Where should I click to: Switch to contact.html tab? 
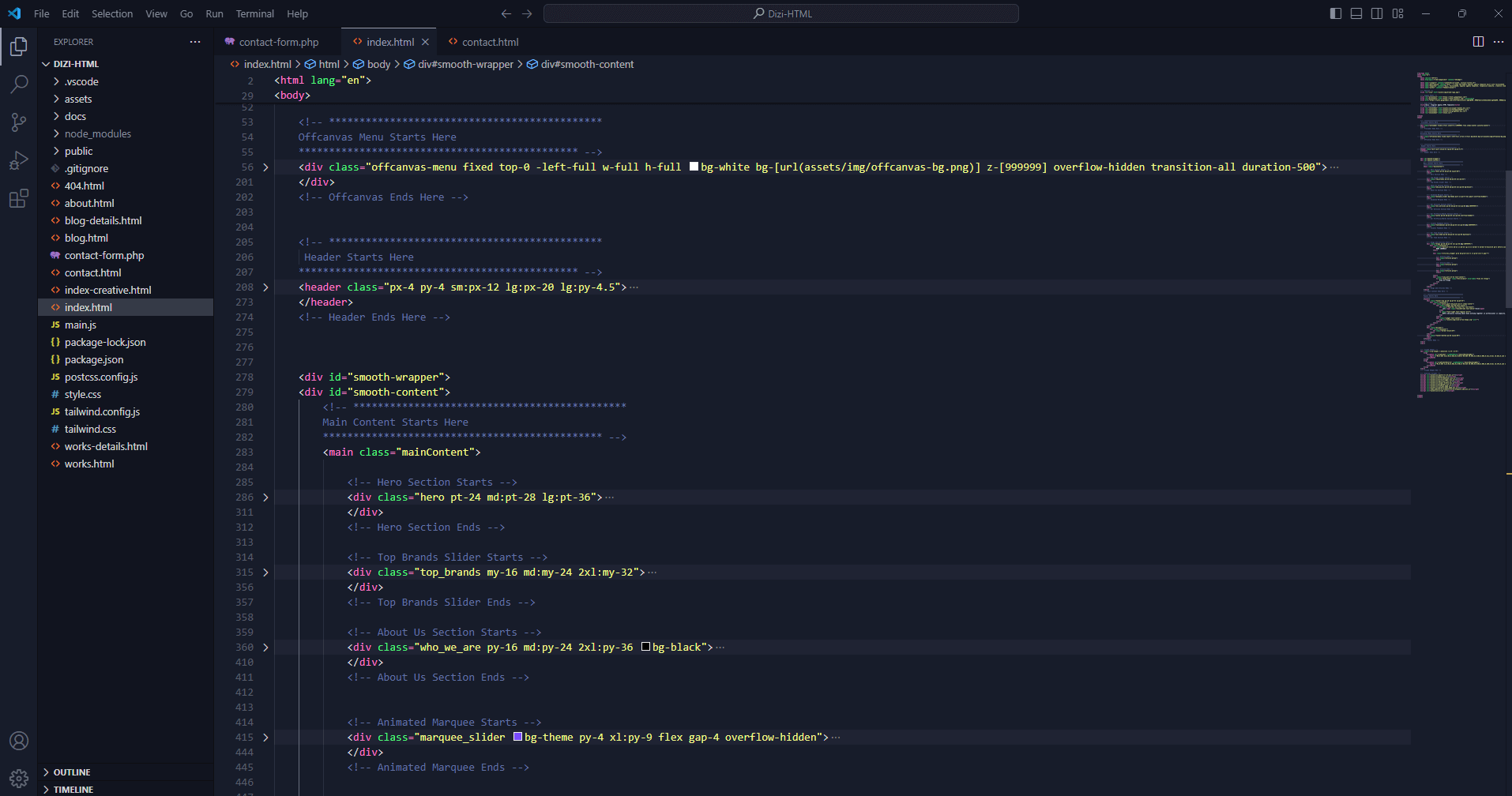click(490, 42)
